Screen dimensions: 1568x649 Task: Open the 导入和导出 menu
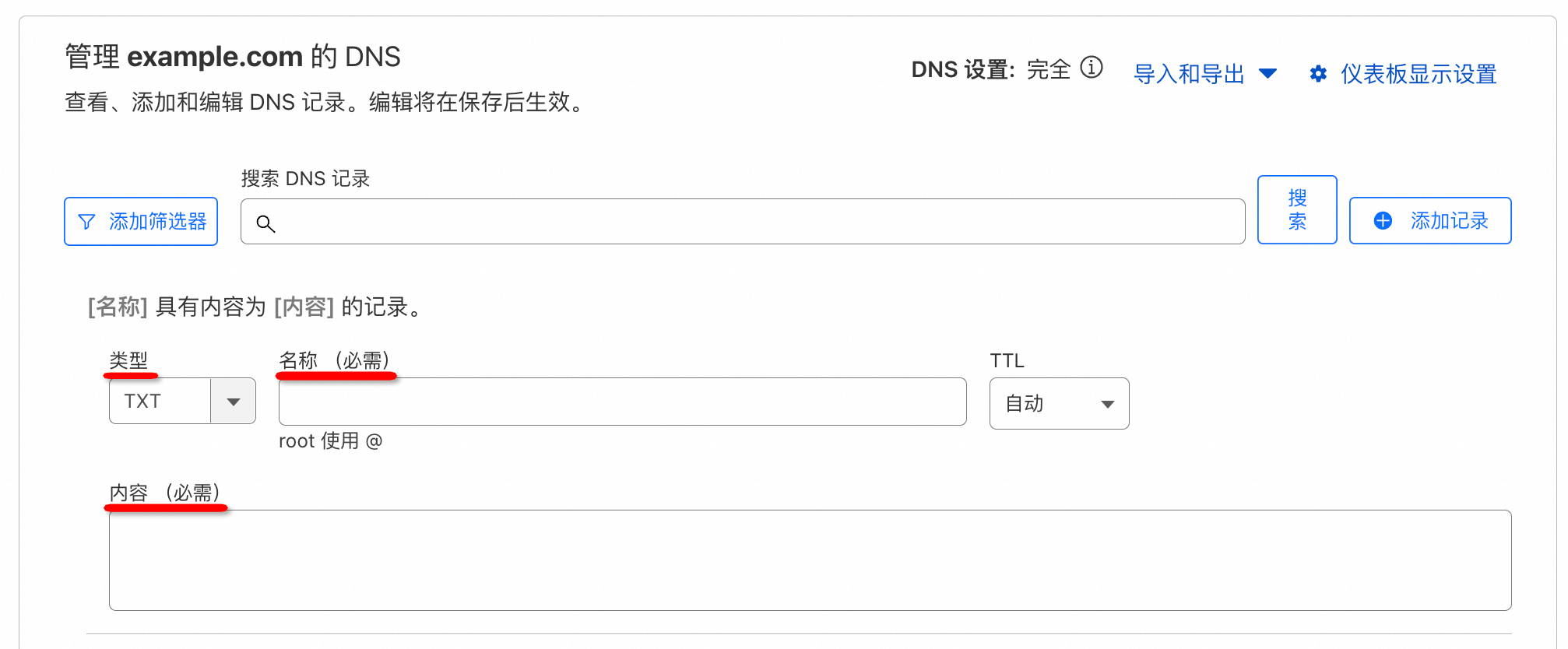1189,74
